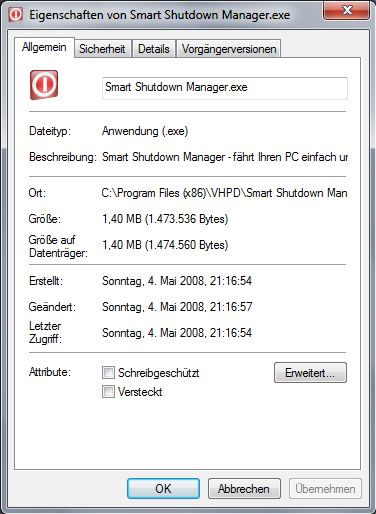Click the Geändert date ending 21:16:57
This screenshot has width=376, height=514.
[x=177, y=307]
